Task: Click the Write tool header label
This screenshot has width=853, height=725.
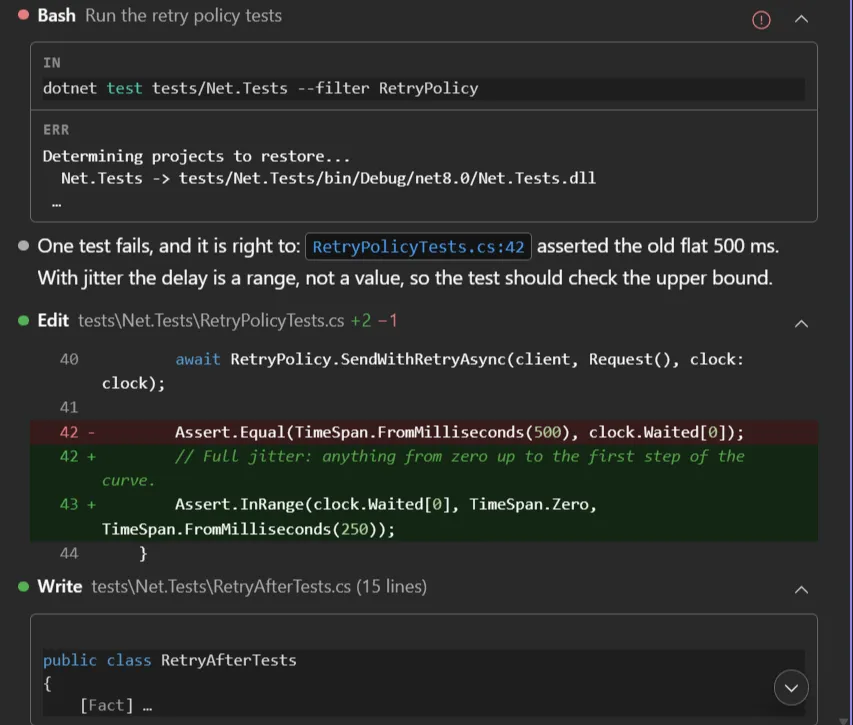Action: click(60, 587)
